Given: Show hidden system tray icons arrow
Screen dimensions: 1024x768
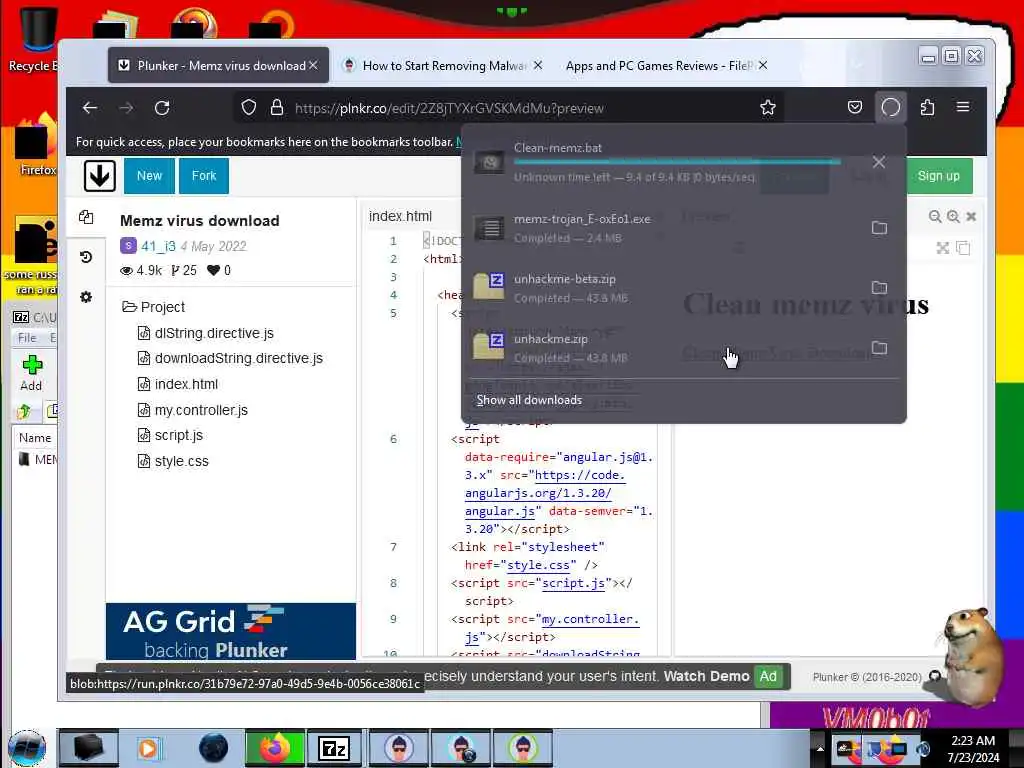Looking at the screenshot, I should (x=820, y=749).
